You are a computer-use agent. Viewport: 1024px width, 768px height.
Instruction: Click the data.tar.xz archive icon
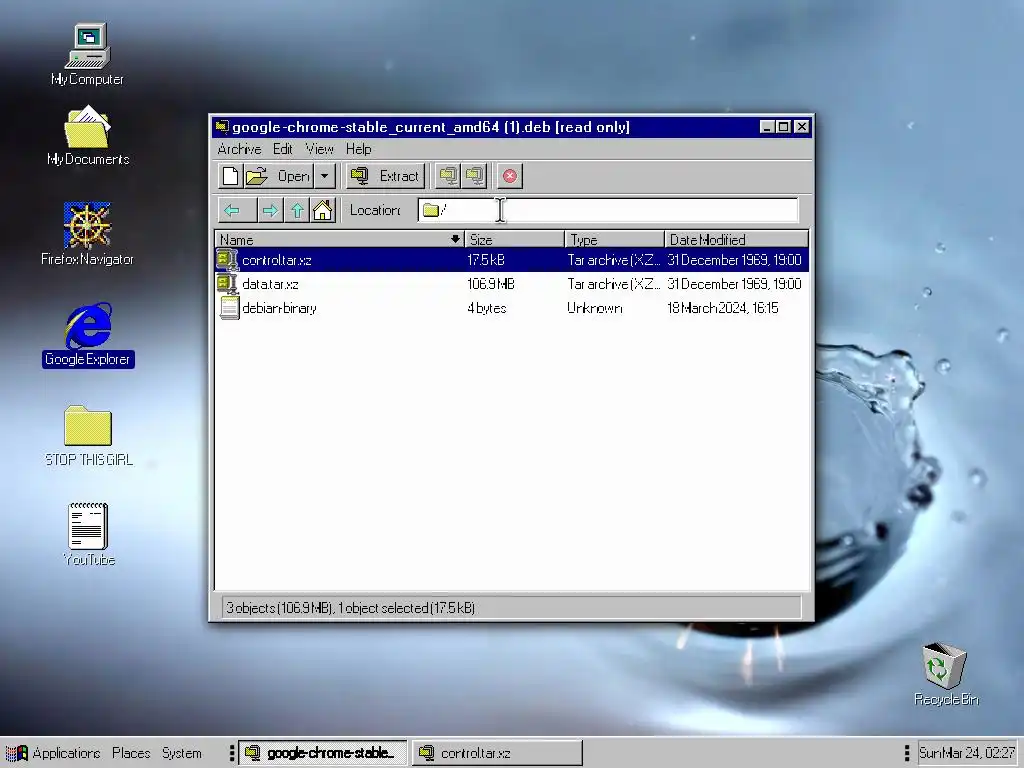point(227,284)
